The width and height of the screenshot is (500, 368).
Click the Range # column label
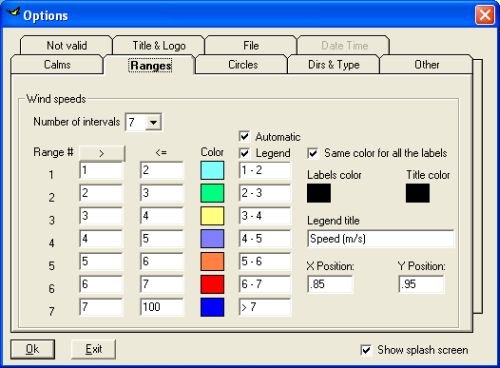(x=53, y=152)
